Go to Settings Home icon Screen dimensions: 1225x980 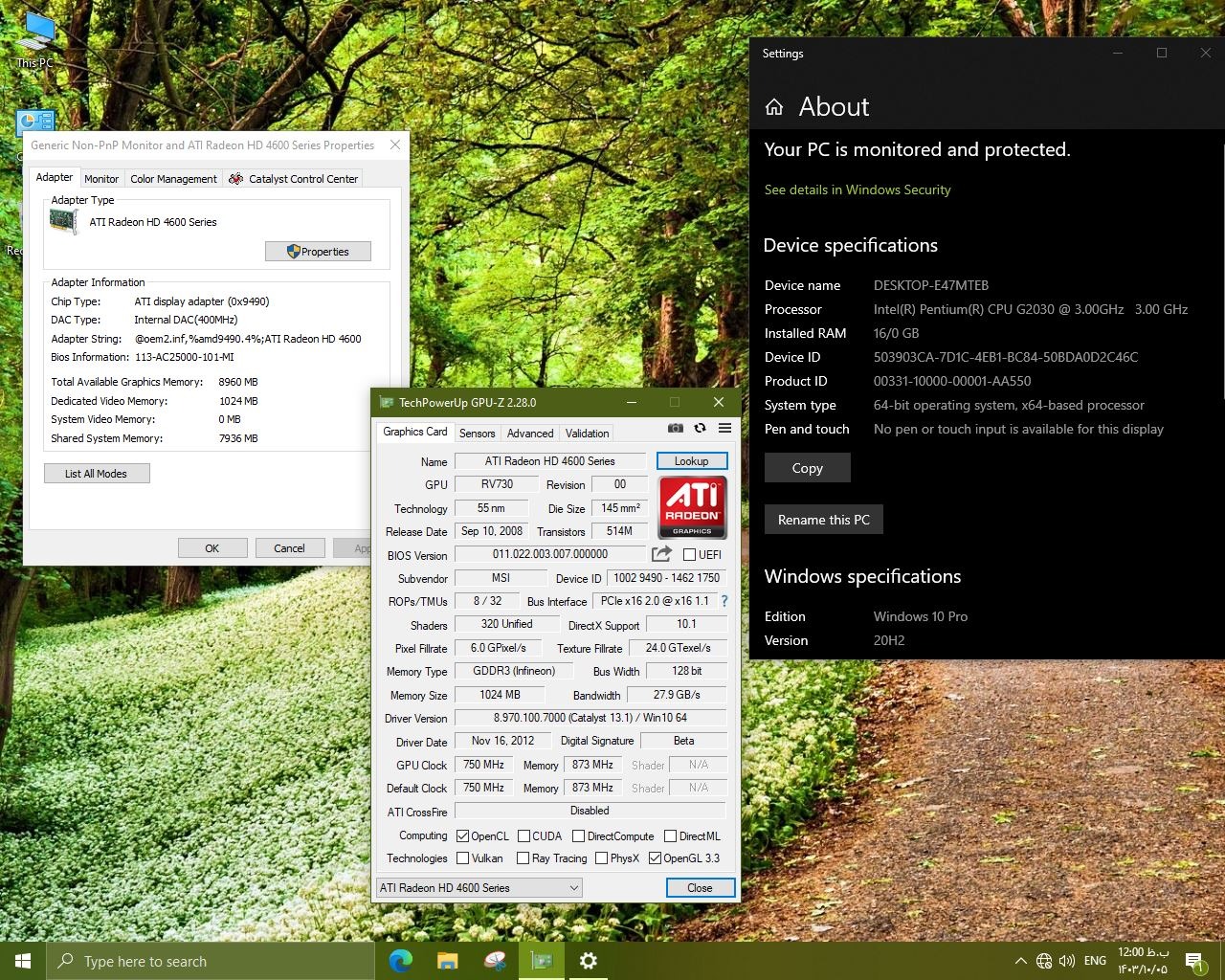tap(774, 107)
